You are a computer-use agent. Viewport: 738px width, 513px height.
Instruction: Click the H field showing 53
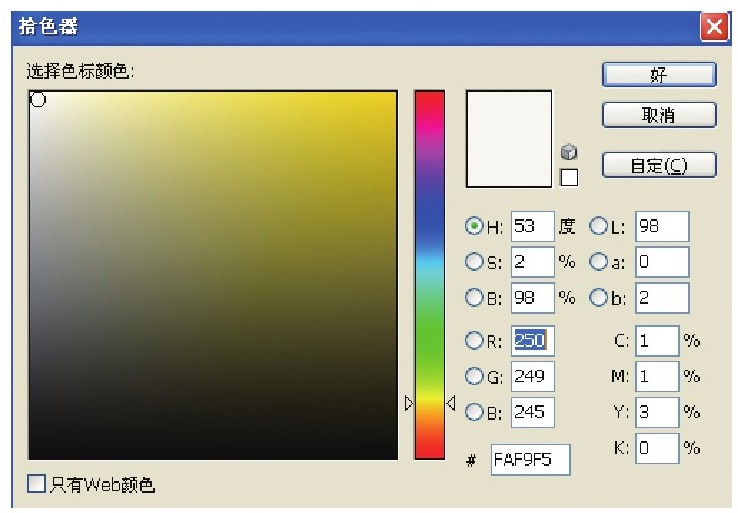(533, 226)
